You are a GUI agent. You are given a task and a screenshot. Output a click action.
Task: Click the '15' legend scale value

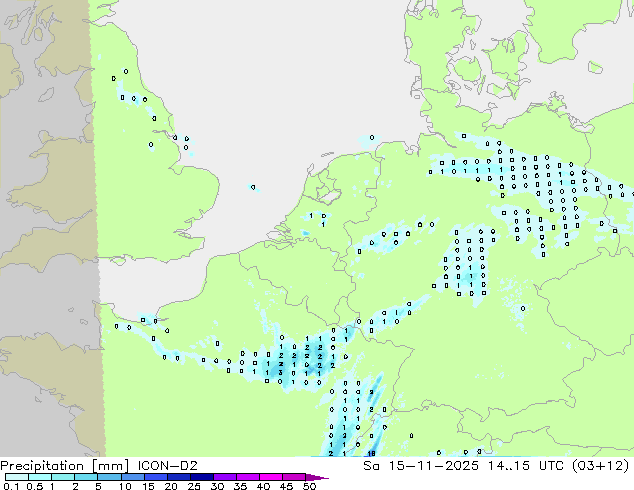coord(148,486)
